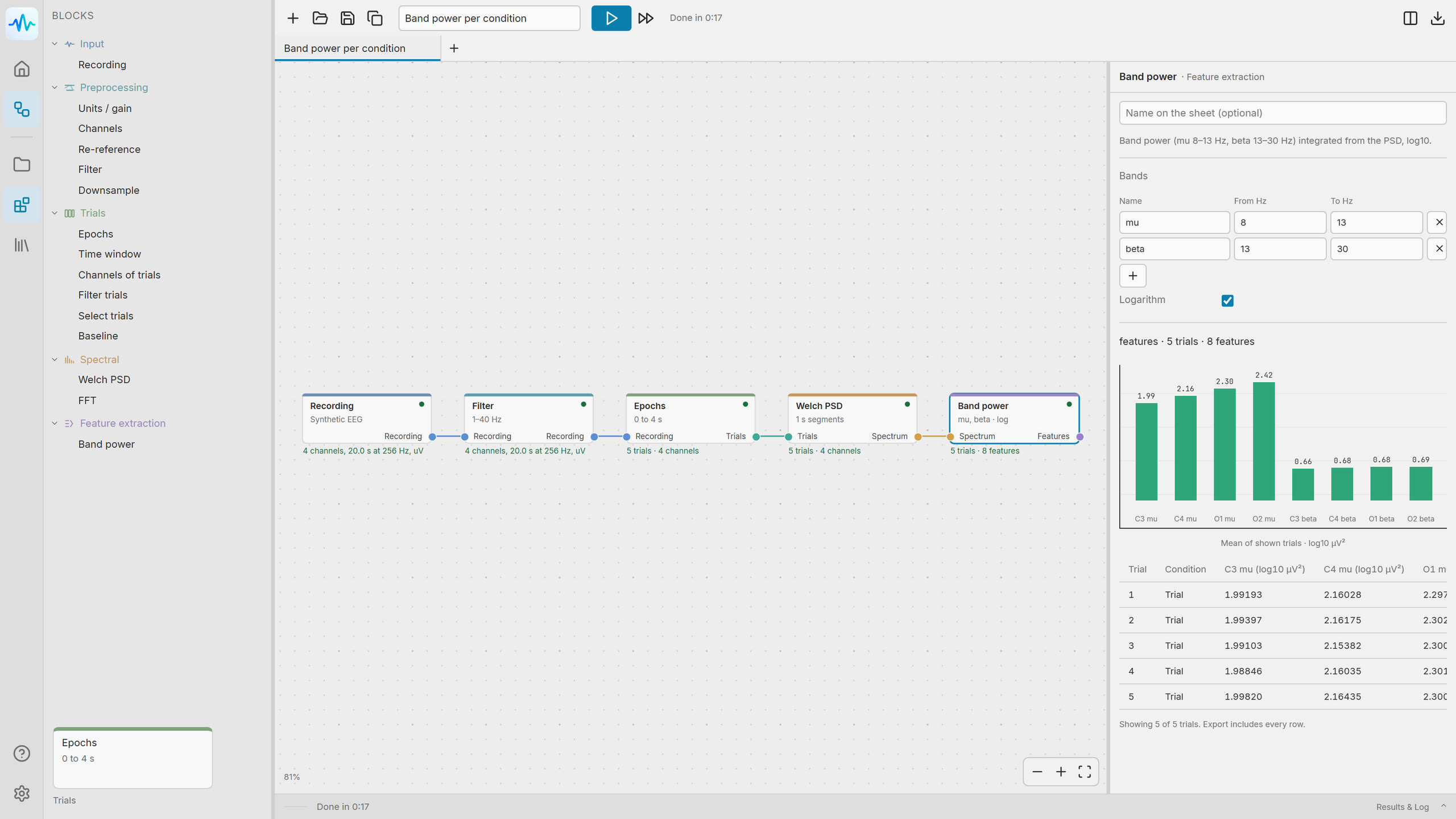
Task: Select the Welch PSD node on canvas
Action: 852,419
